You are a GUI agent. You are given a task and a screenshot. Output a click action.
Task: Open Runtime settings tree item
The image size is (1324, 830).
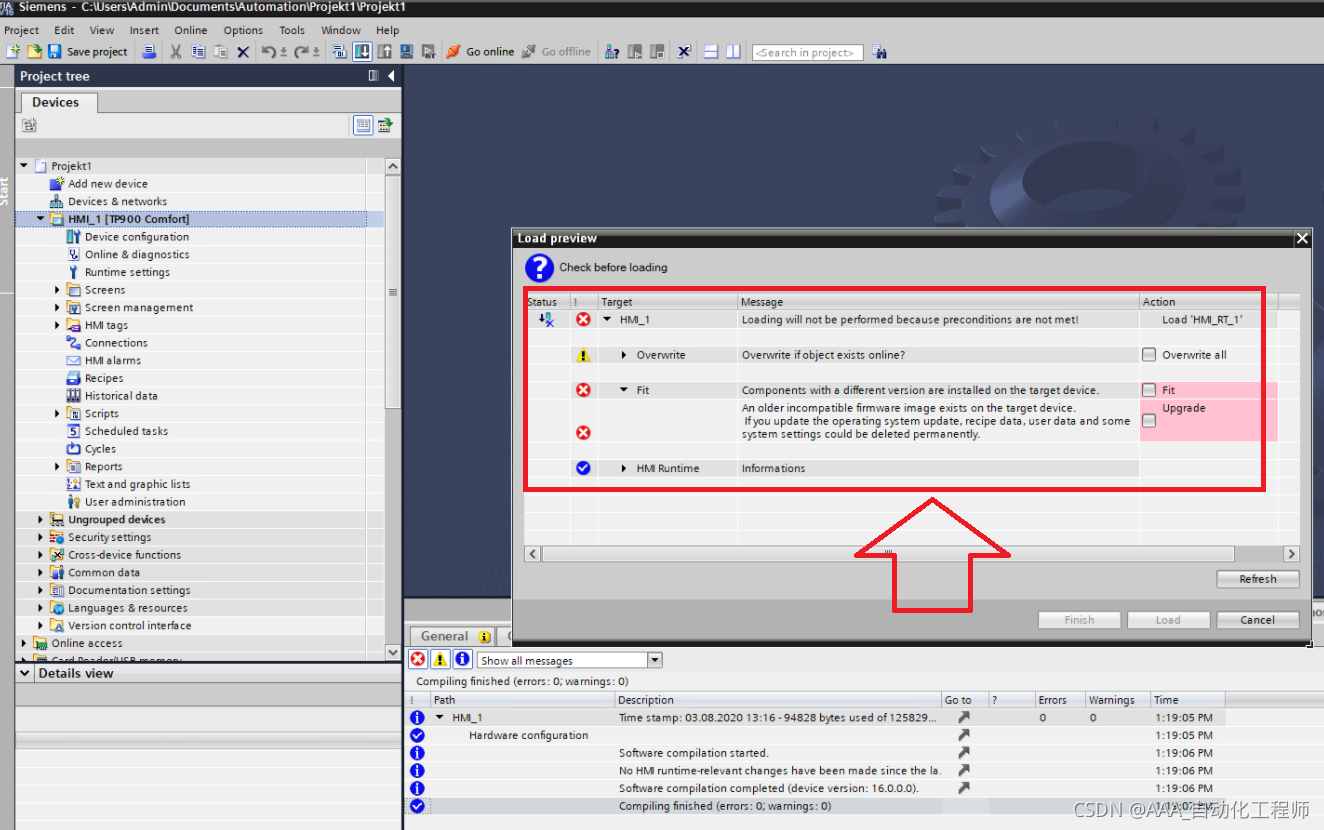click(127, 272)
